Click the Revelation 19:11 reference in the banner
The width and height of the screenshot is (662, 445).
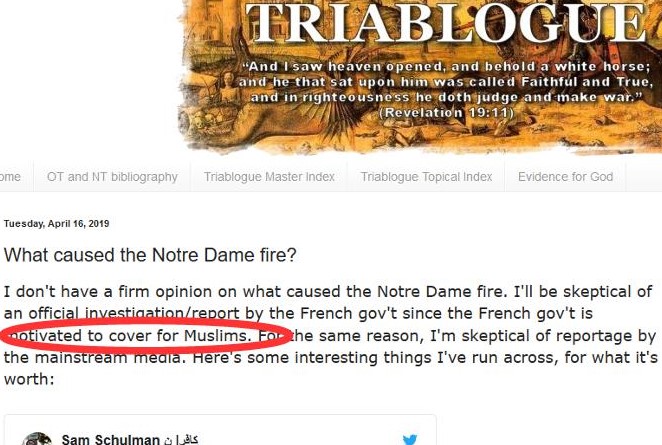tap(446, 113)
